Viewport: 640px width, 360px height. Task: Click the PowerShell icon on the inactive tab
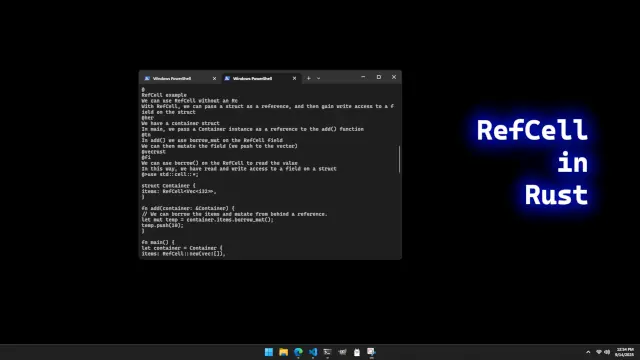[147, 78]
